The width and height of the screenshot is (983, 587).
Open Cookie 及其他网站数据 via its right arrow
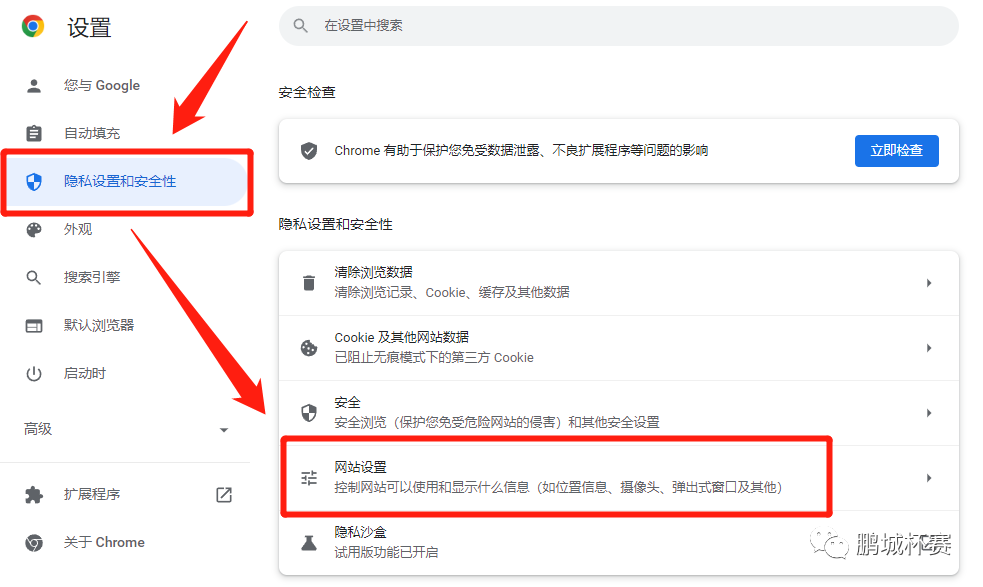929,348
